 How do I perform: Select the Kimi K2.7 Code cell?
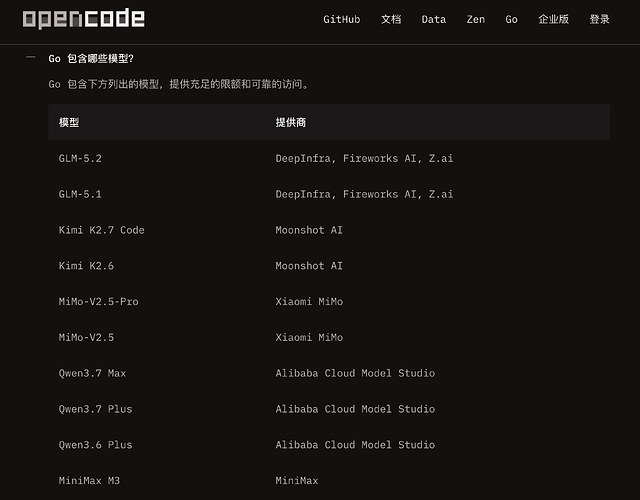(101, 230)
